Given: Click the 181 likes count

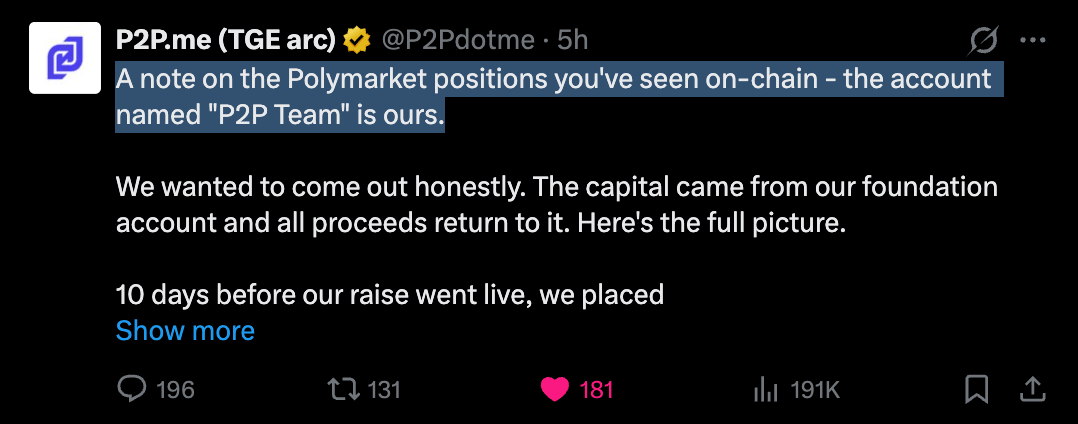Looking at the screenshot, I should 596,389.
